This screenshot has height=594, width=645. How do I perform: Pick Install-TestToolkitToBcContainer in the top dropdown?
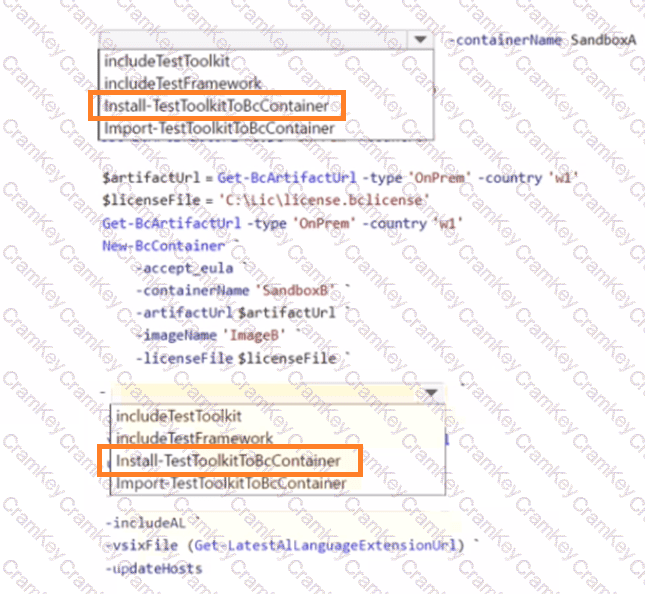pos(216,105)
